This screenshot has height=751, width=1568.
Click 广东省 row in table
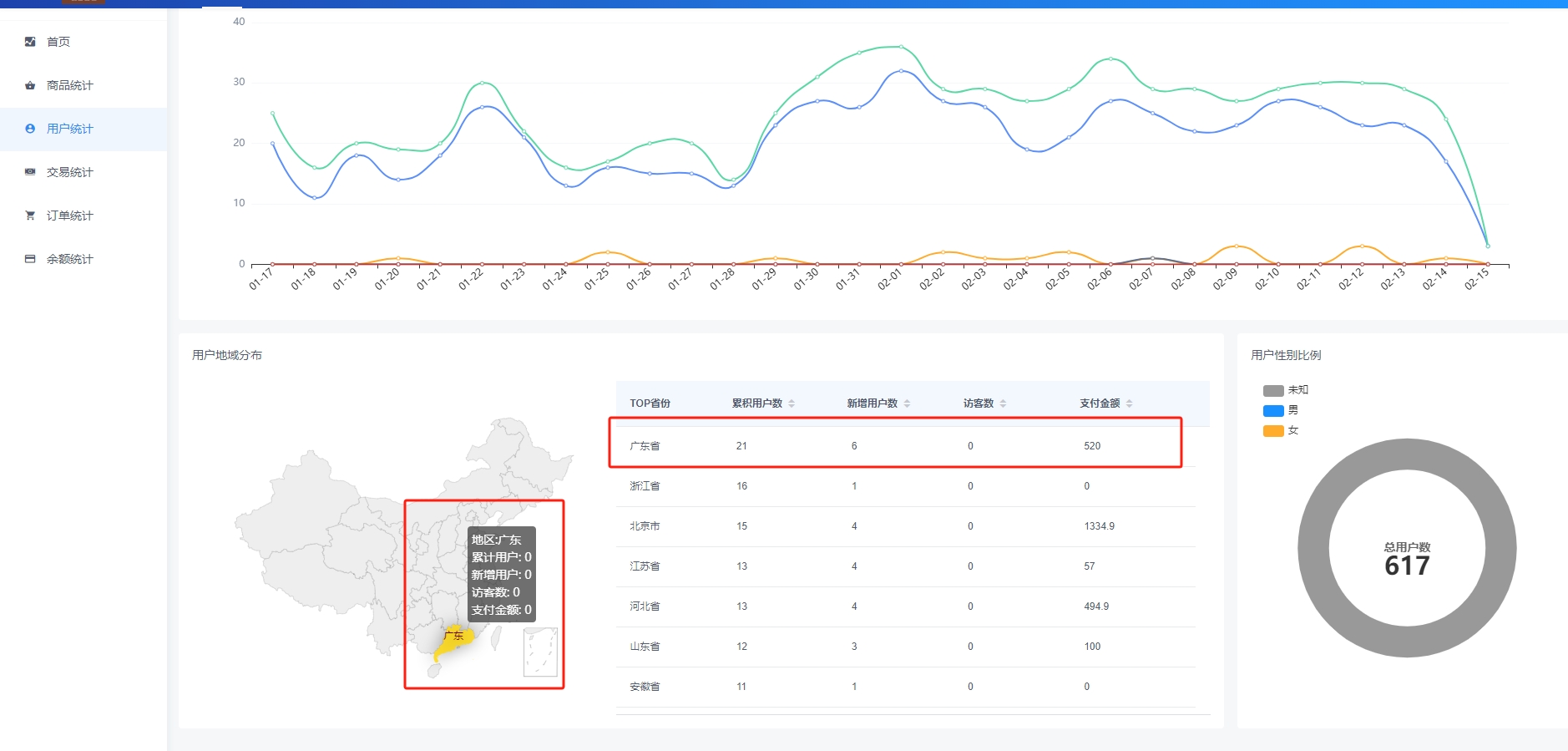point(906,446)
